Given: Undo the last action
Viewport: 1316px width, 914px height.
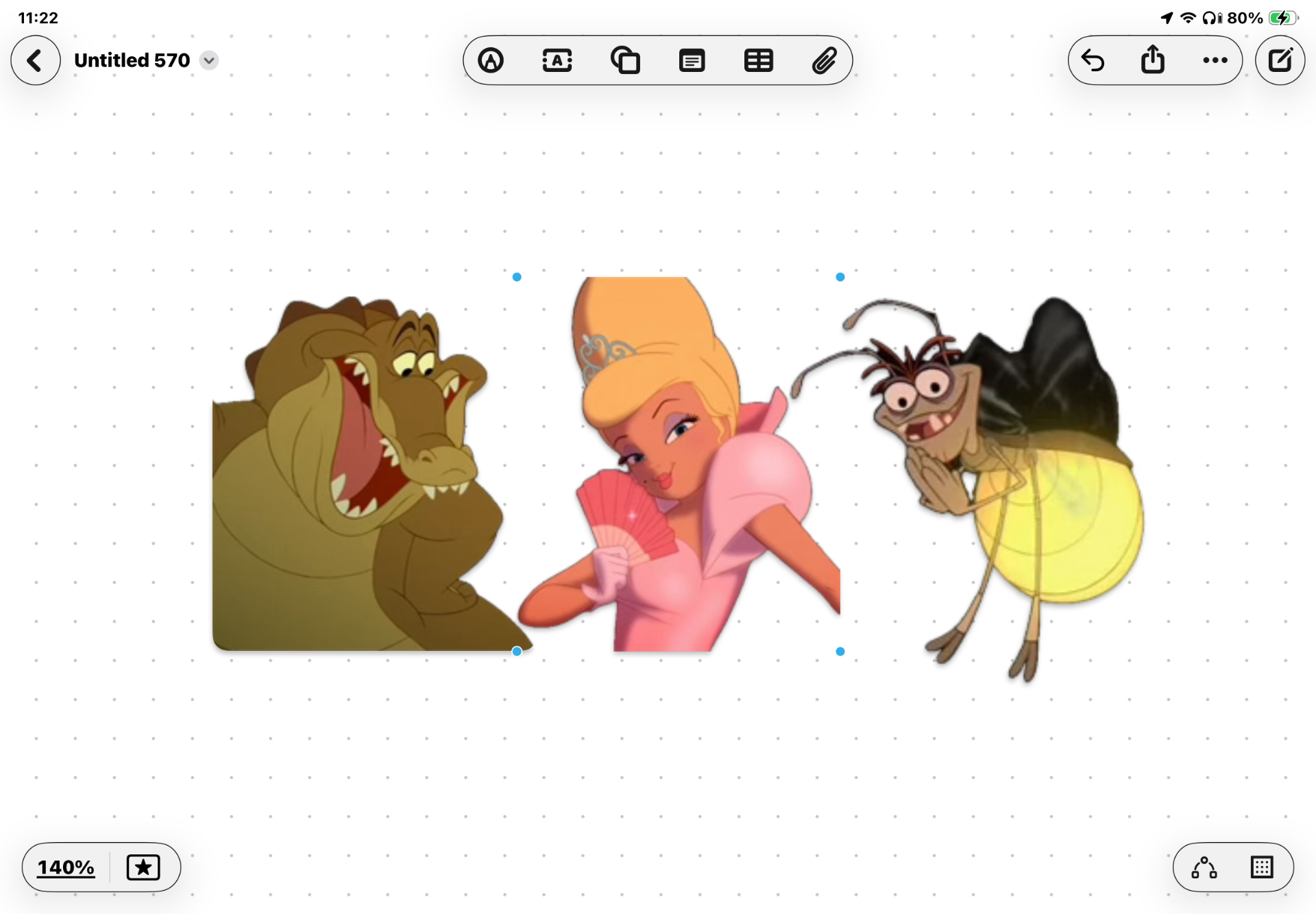Looking at the screenshot, I should click(x=1093, y=61).
